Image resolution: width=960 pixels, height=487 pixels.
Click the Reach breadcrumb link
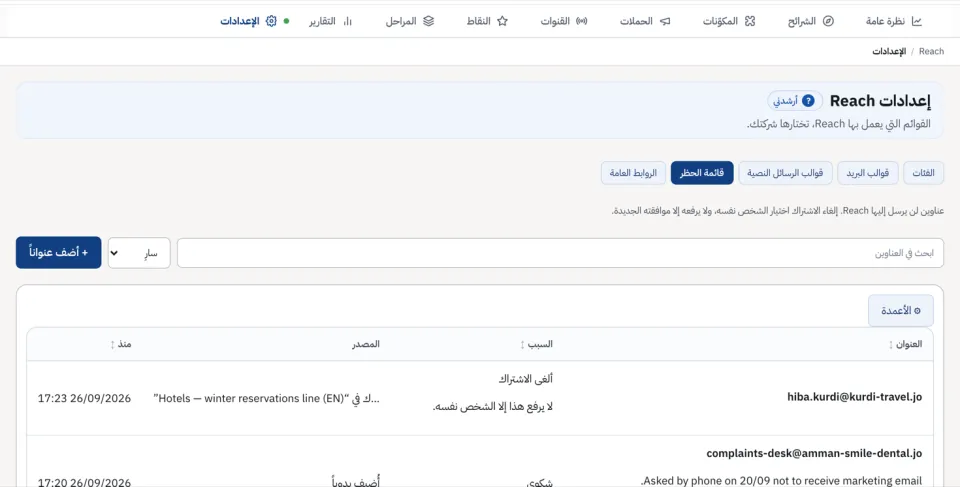tap(931, 51)
